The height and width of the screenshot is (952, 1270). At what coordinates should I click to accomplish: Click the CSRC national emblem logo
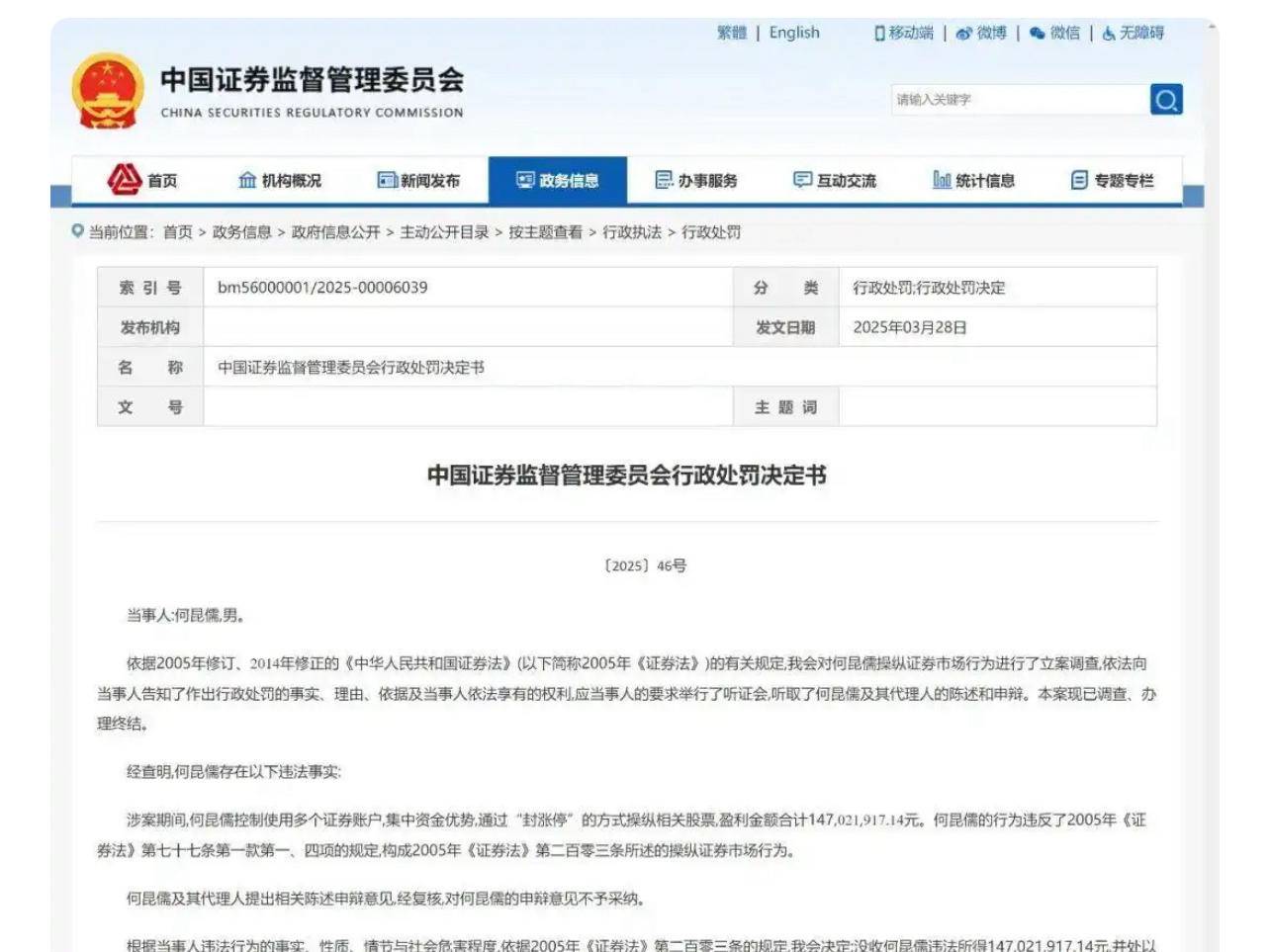[108, 91]
